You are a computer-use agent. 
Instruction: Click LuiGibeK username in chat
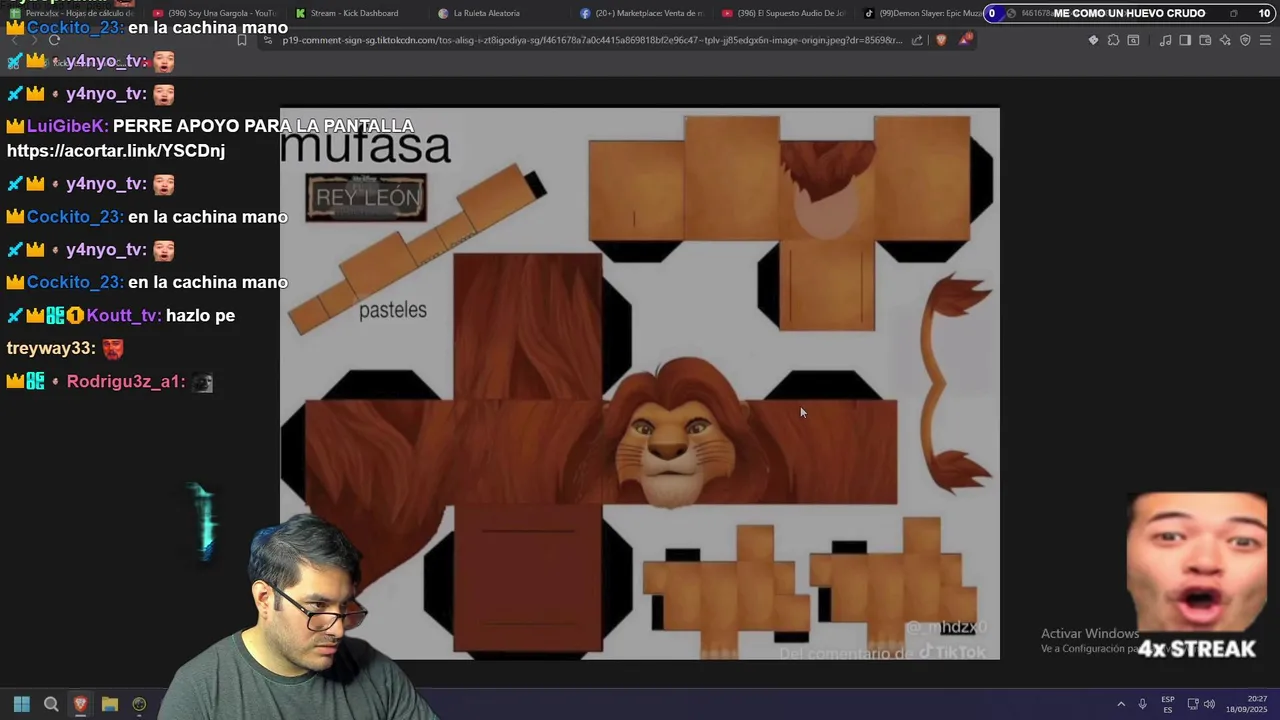(67, 126)
